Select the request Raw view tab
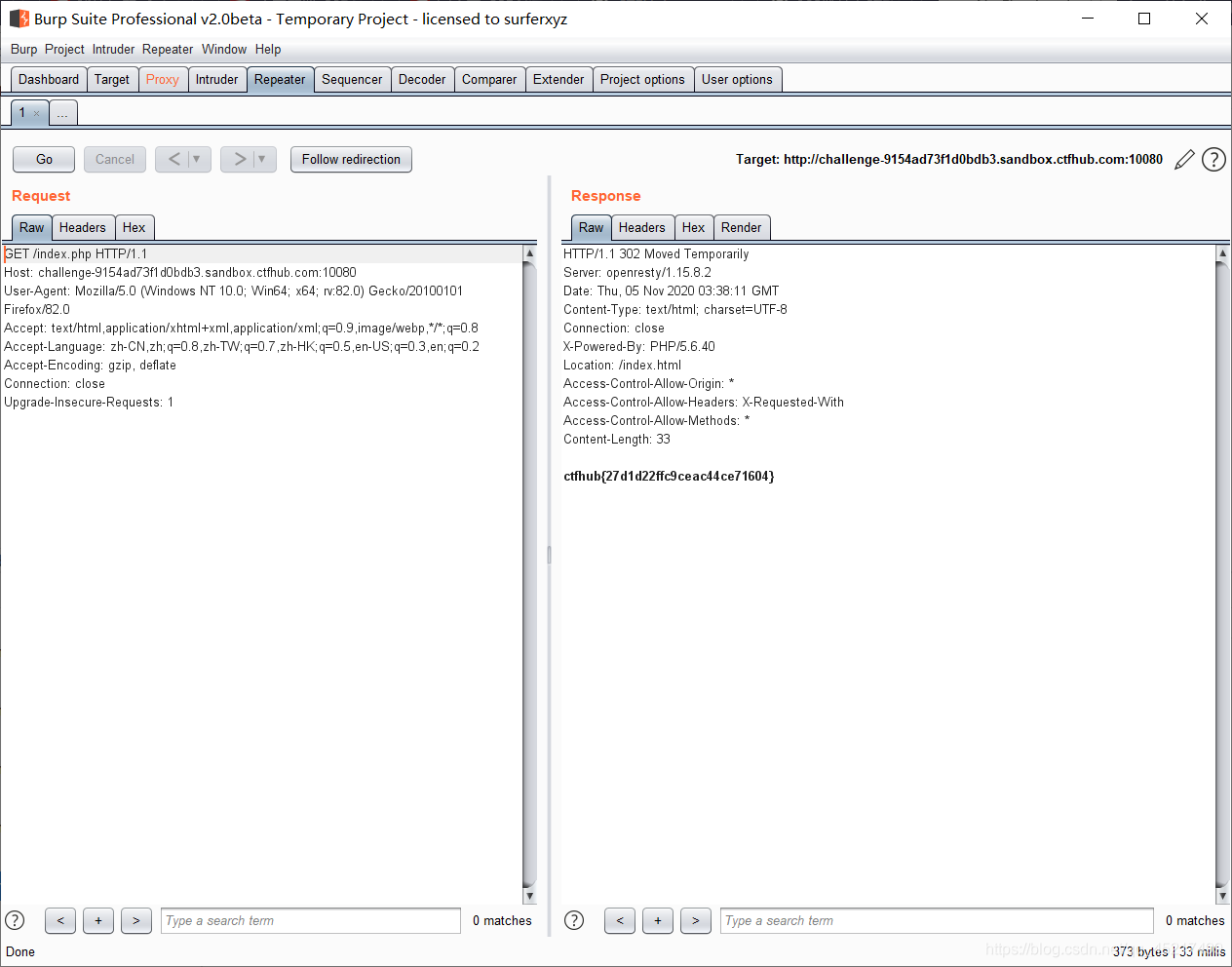Viewport: 1232px width, 967px height. click(x=32, y=228)
